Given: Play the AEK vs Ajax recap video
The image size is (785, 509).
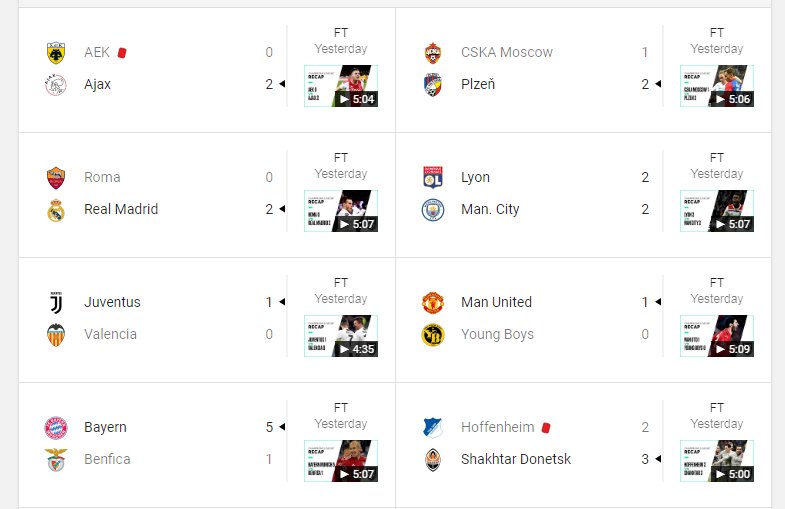Looking at the screenshot, I should 341,86.
